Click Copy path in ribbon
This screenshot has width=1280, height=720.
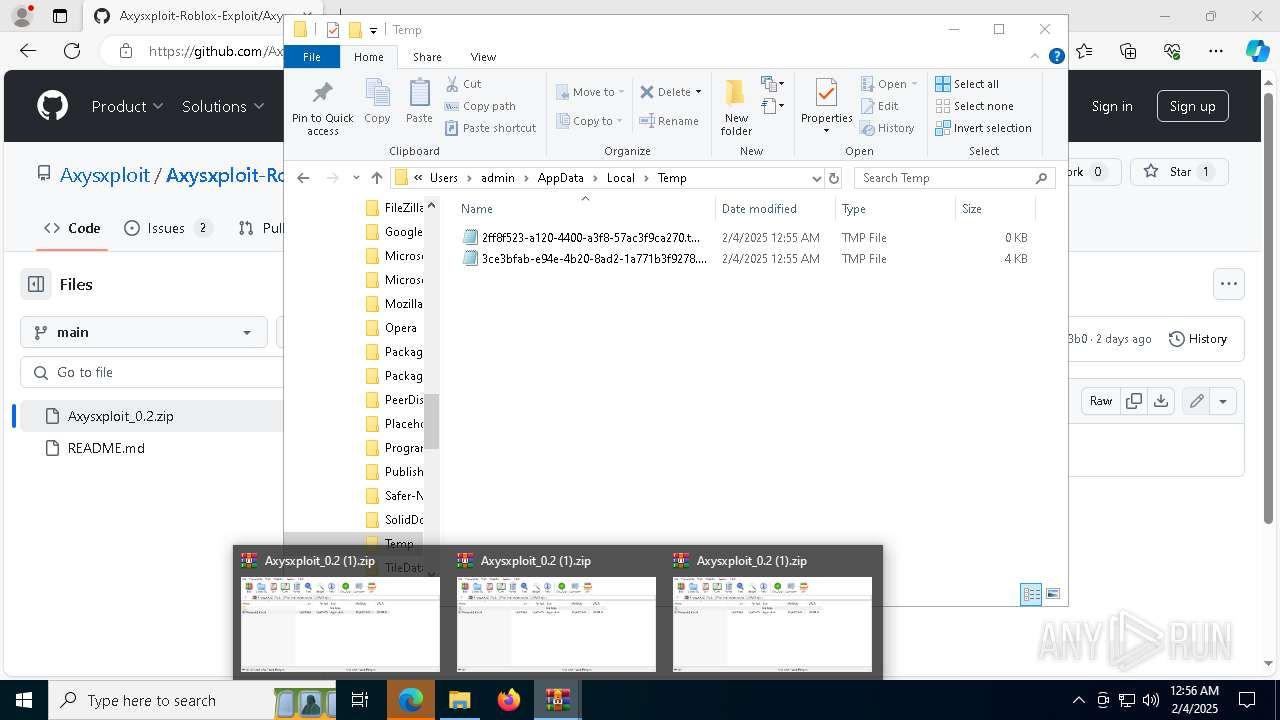point(480,106)
